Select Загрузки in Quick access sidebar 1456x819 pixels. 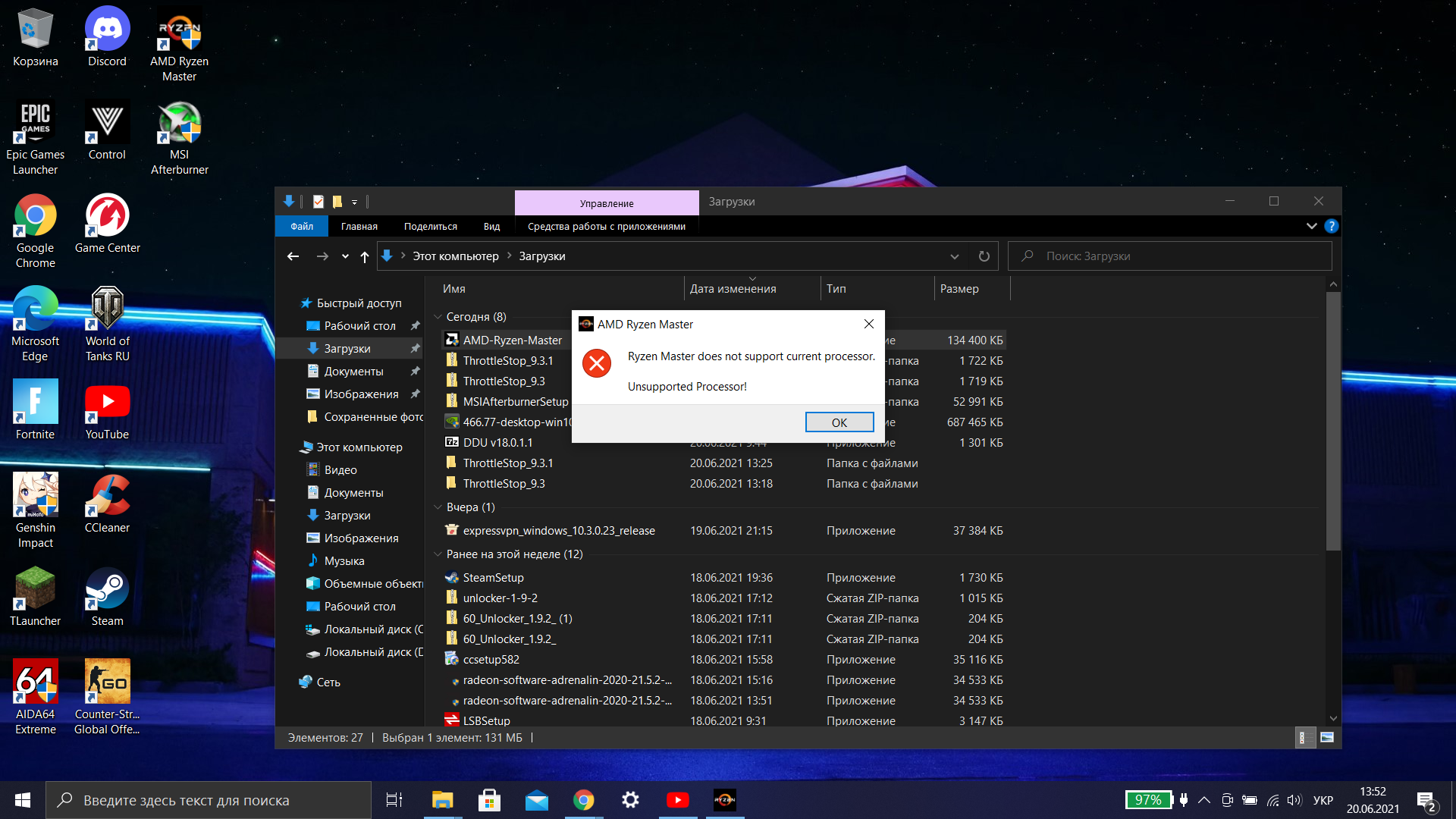[x=347, y=348]
